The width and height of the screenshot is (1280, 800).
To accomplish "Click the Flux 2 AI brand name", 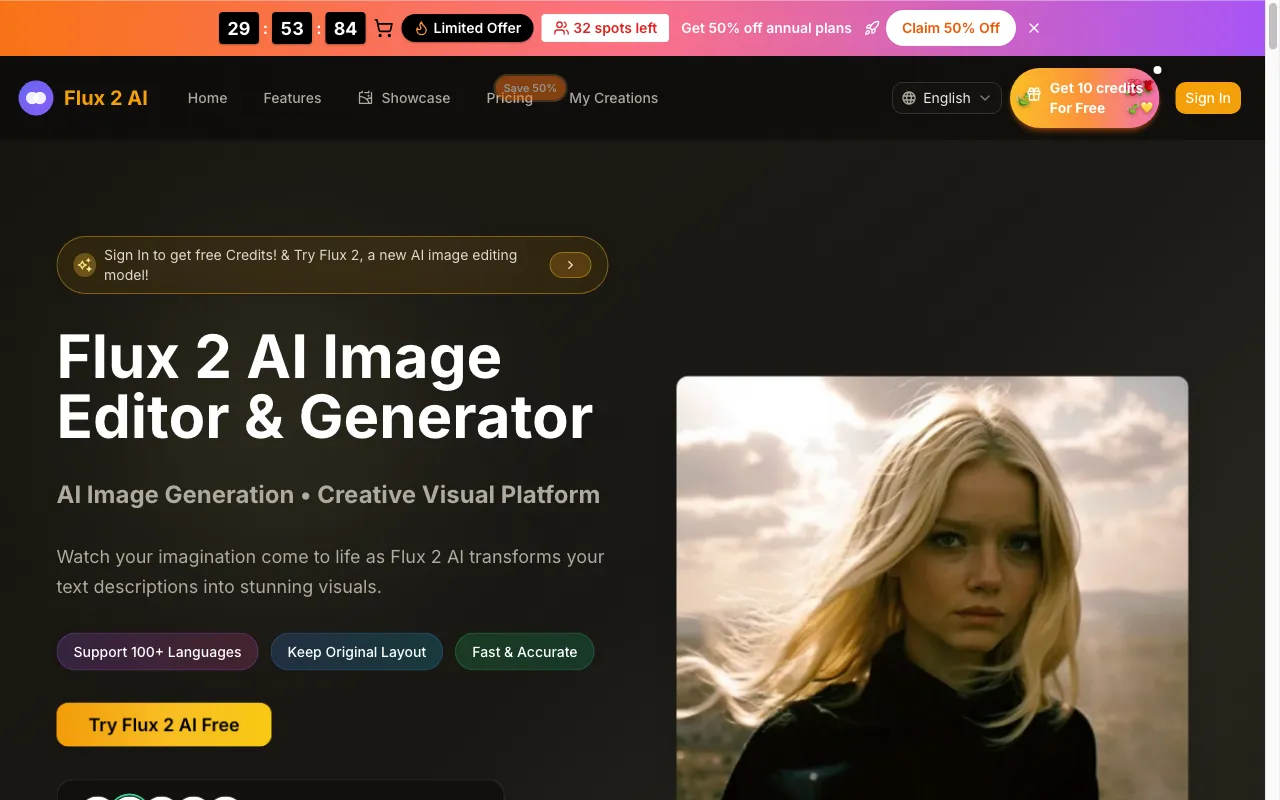I will (x=106, y=98).
